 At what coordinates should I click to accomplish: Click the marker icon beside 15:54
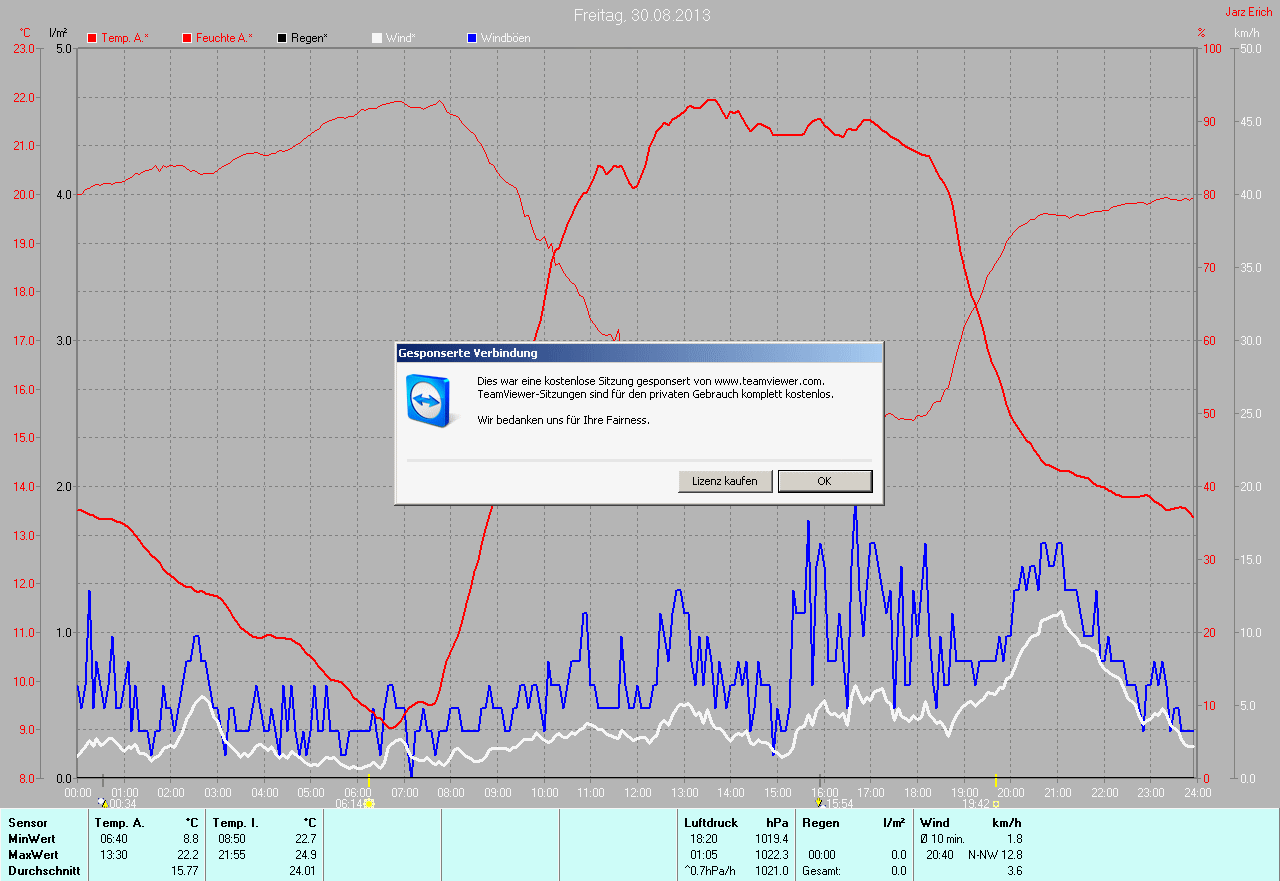pos(820,802)
